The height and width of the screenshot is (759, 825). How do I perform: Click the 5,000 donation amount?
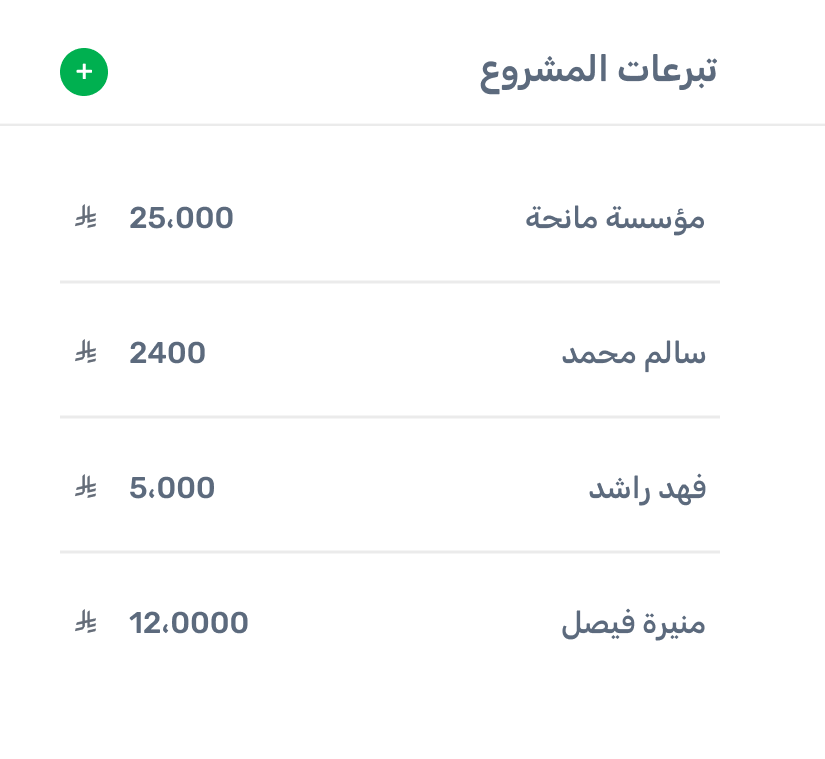[172, 488]
